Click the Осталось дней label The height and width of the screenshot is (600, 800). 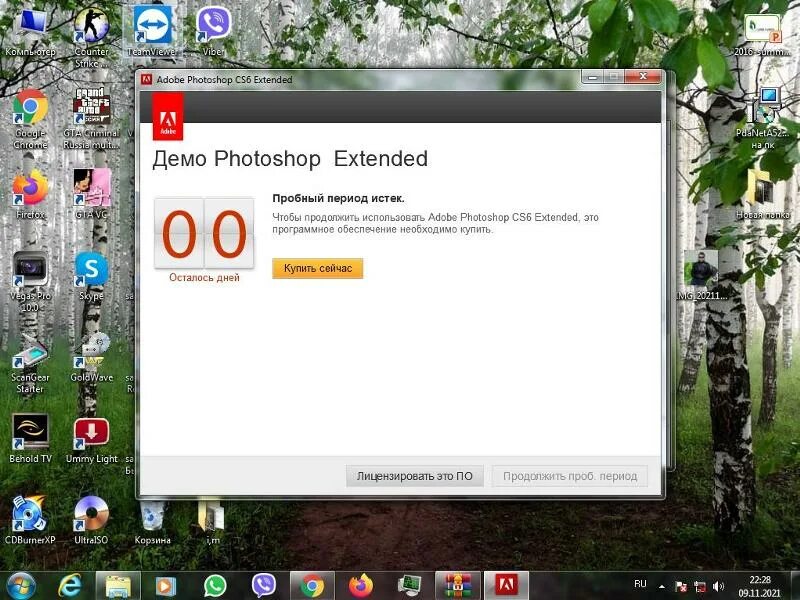(204, 278)
